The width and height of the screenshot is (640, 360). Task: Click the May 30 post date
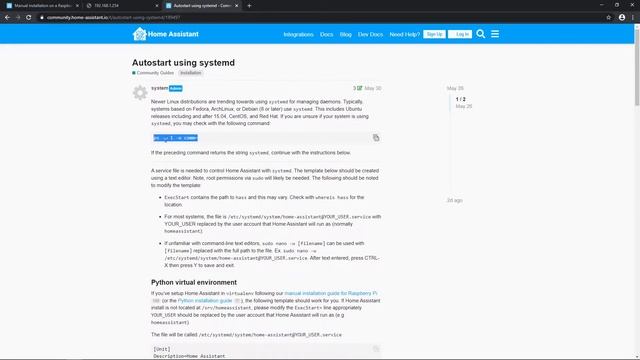(x=373, y=88)
